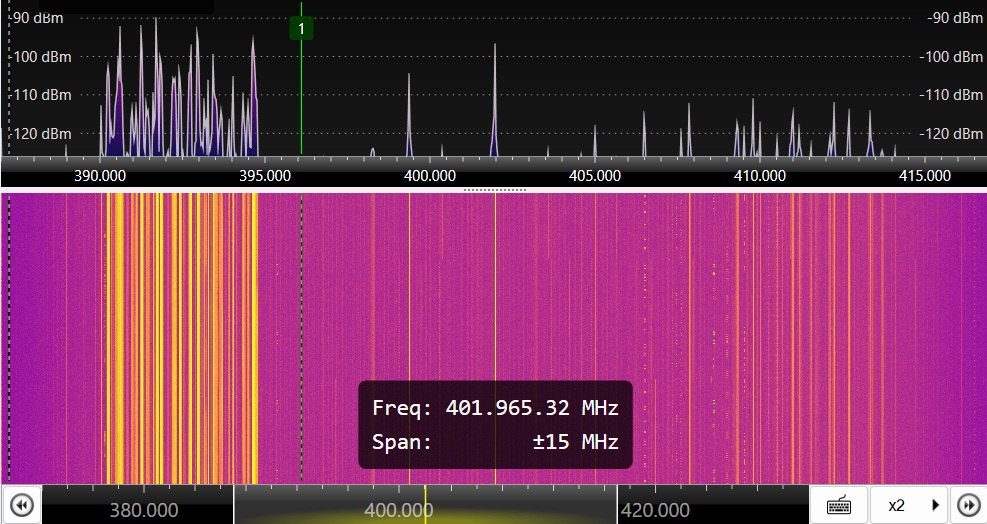Click the 380.000 label on the band navigator
987x524 pixels.
tap(144, 510)
